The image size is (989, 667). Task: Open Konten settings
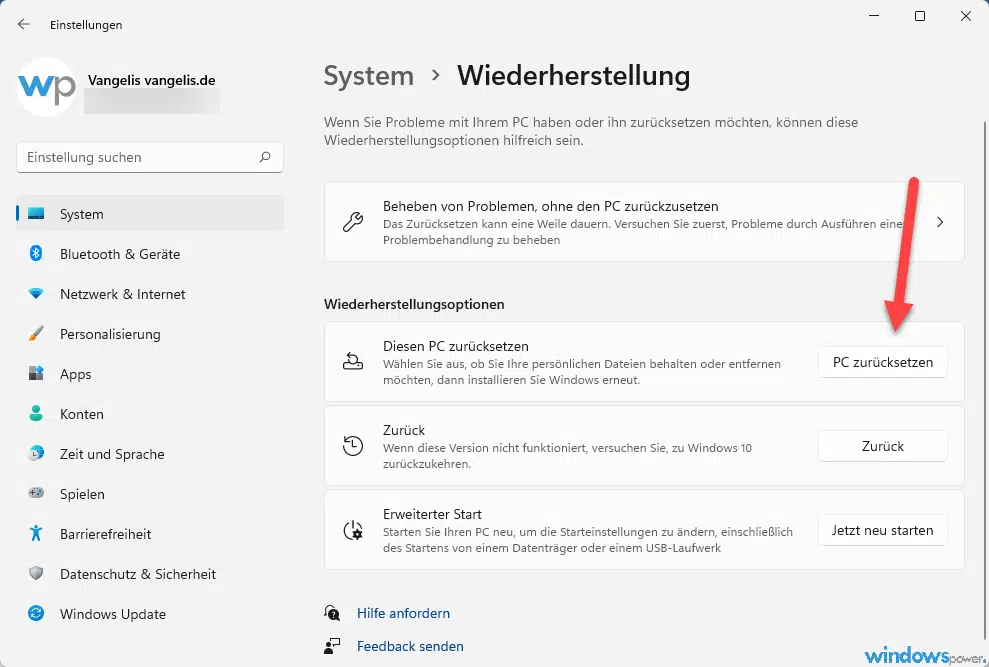click(82, 414)
